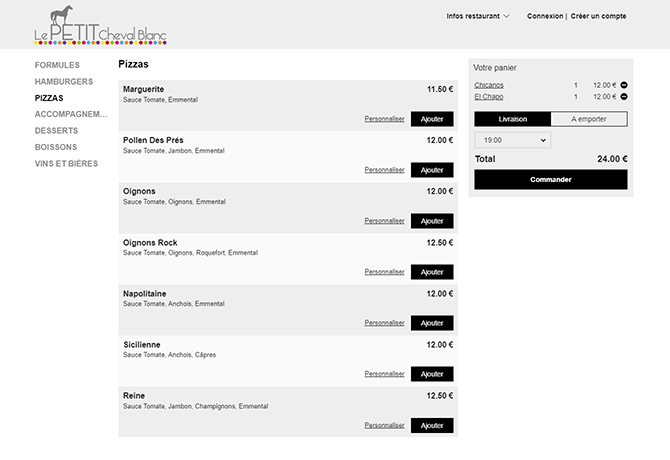Remove Chicanos from the cart
670x460 pixels.
pos(624,85)
